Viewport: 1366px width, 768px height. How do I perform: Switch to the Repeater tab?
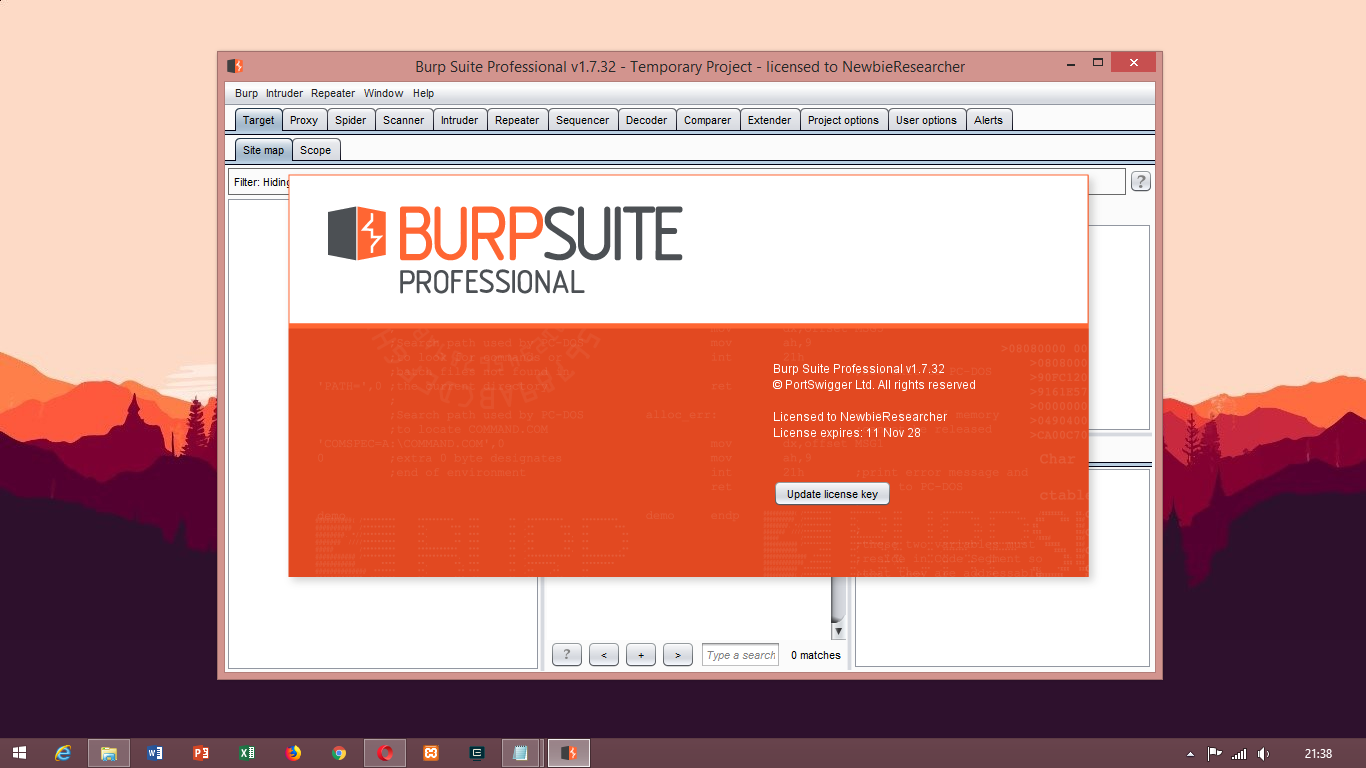click(x=517, y=120)
